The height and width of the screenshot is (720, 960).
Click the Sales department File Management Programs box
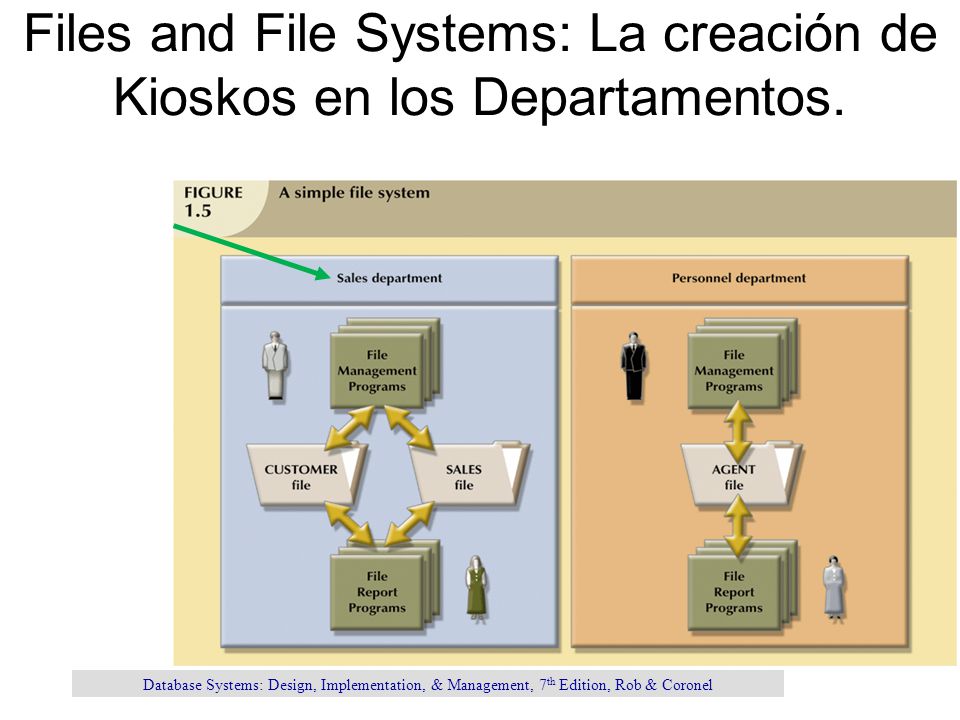coord(384,363)
